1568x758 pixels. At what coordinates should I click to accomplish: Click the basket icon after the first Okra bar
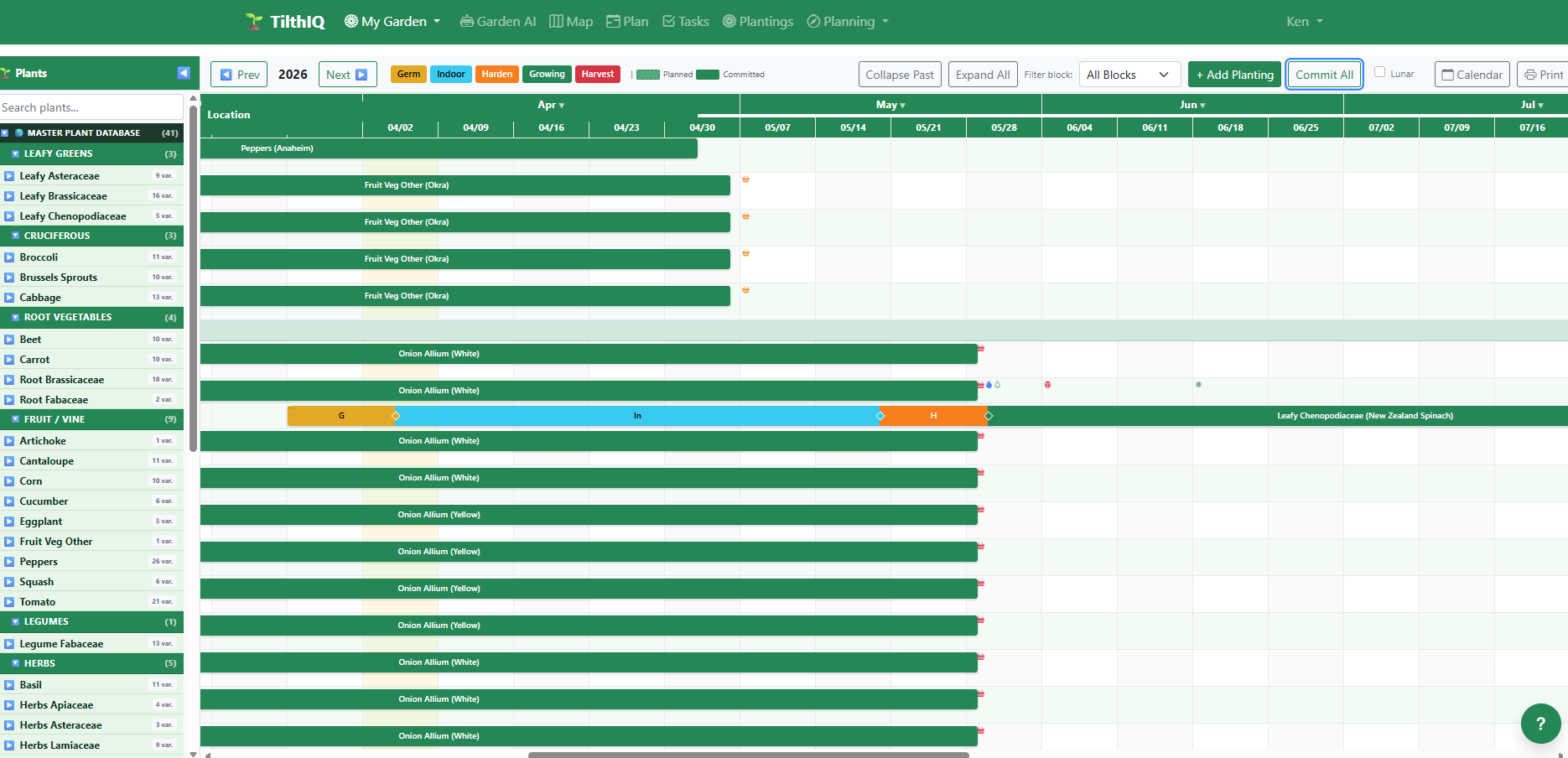pos(745,179)
